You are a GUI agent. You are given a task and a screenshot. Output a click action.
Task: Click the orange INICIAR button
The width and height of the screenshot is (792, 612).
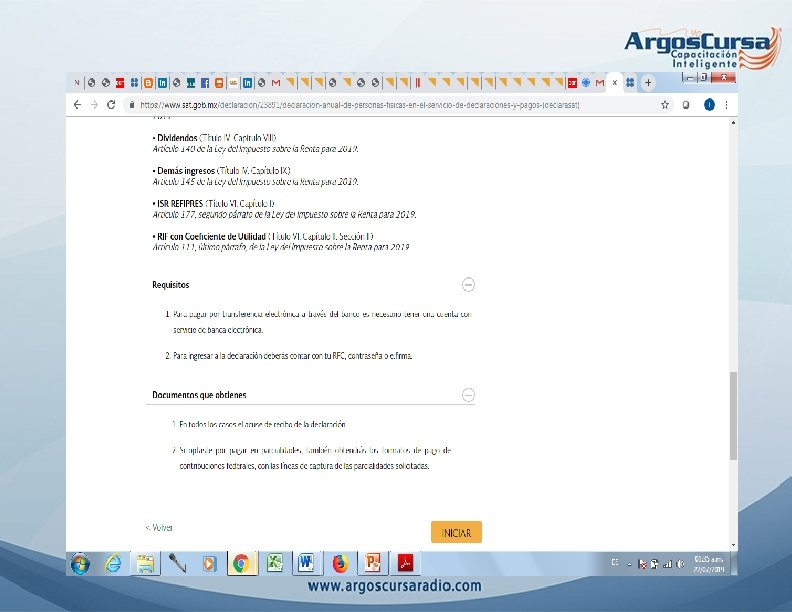point(456,532)
